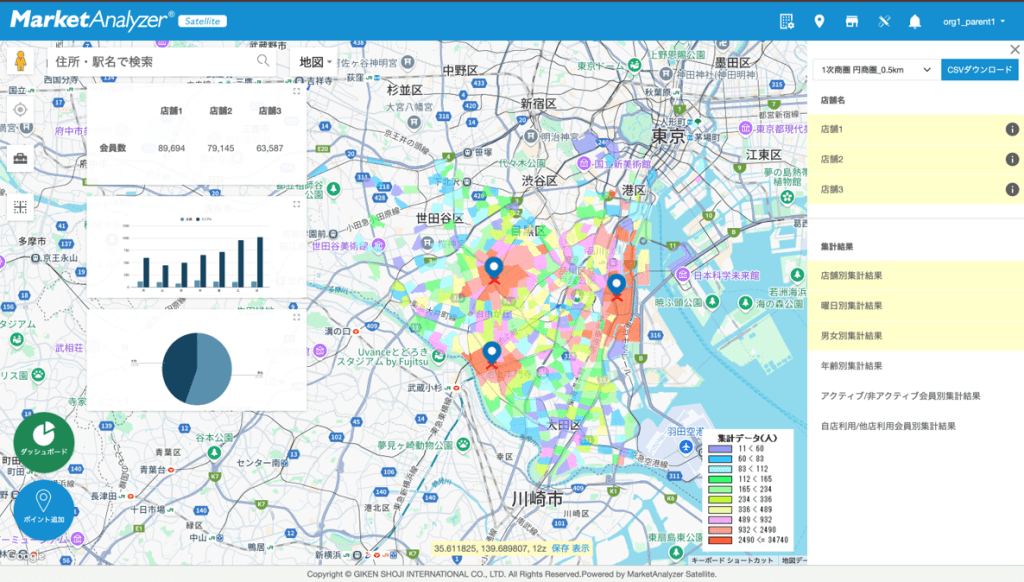Image resolution: width=1024 pixels, height=582 pixels.
Task: Click the 112 < 165 legend swatch
Action: click(x=720, y=479)
